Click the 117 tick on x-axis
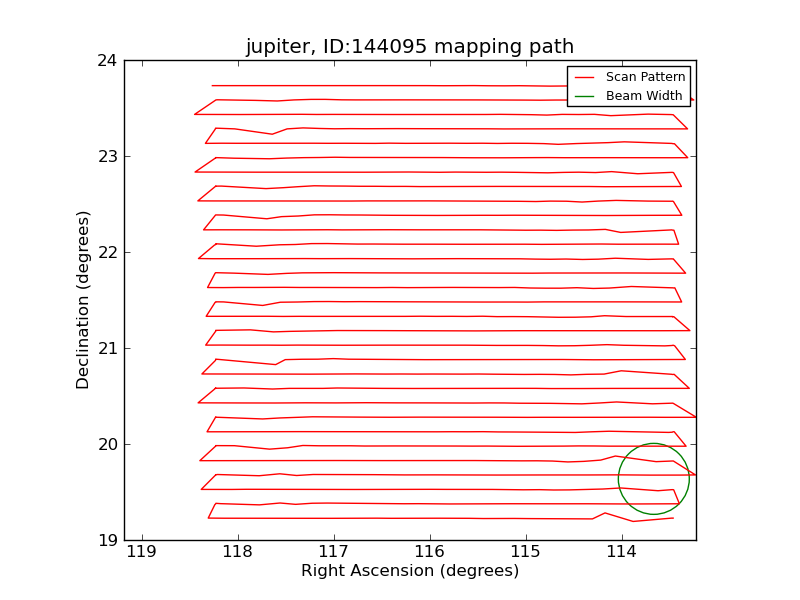 [334, 552]
